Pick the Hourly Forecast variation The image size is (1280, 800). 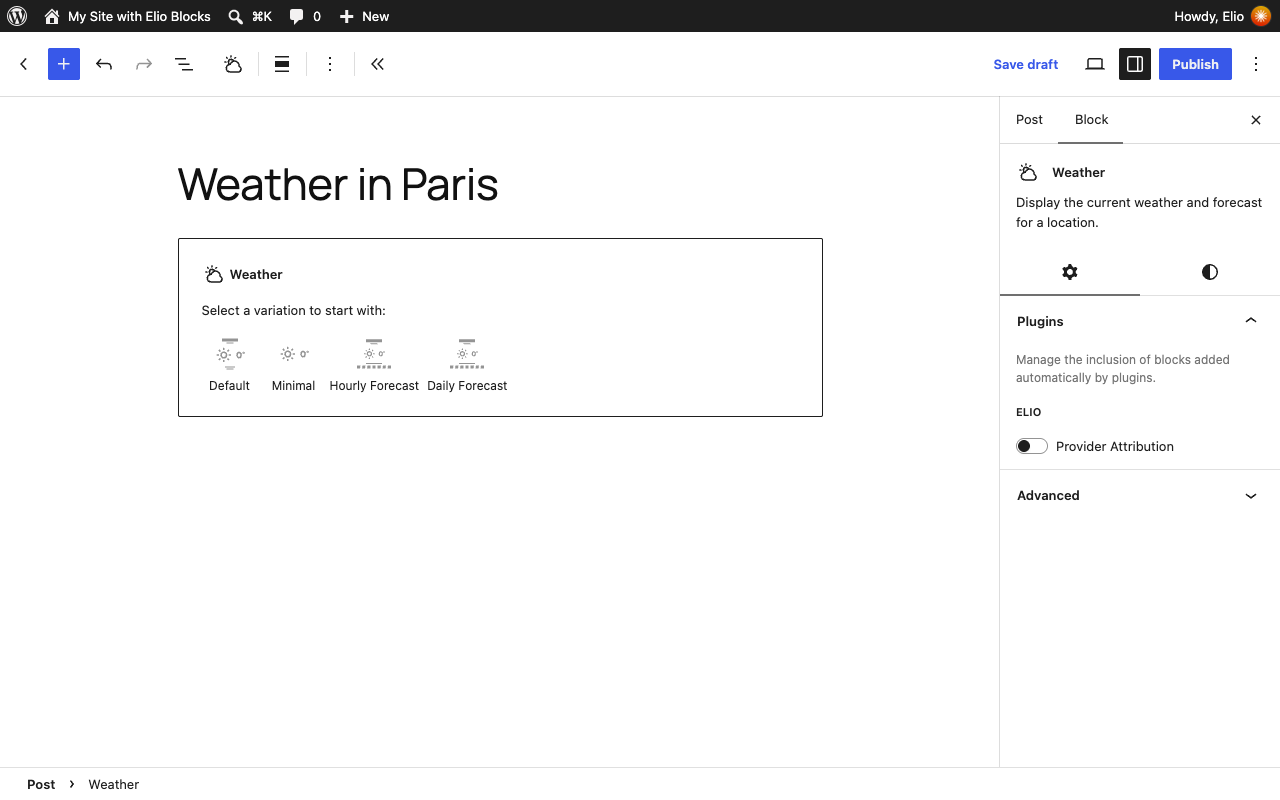374,365
